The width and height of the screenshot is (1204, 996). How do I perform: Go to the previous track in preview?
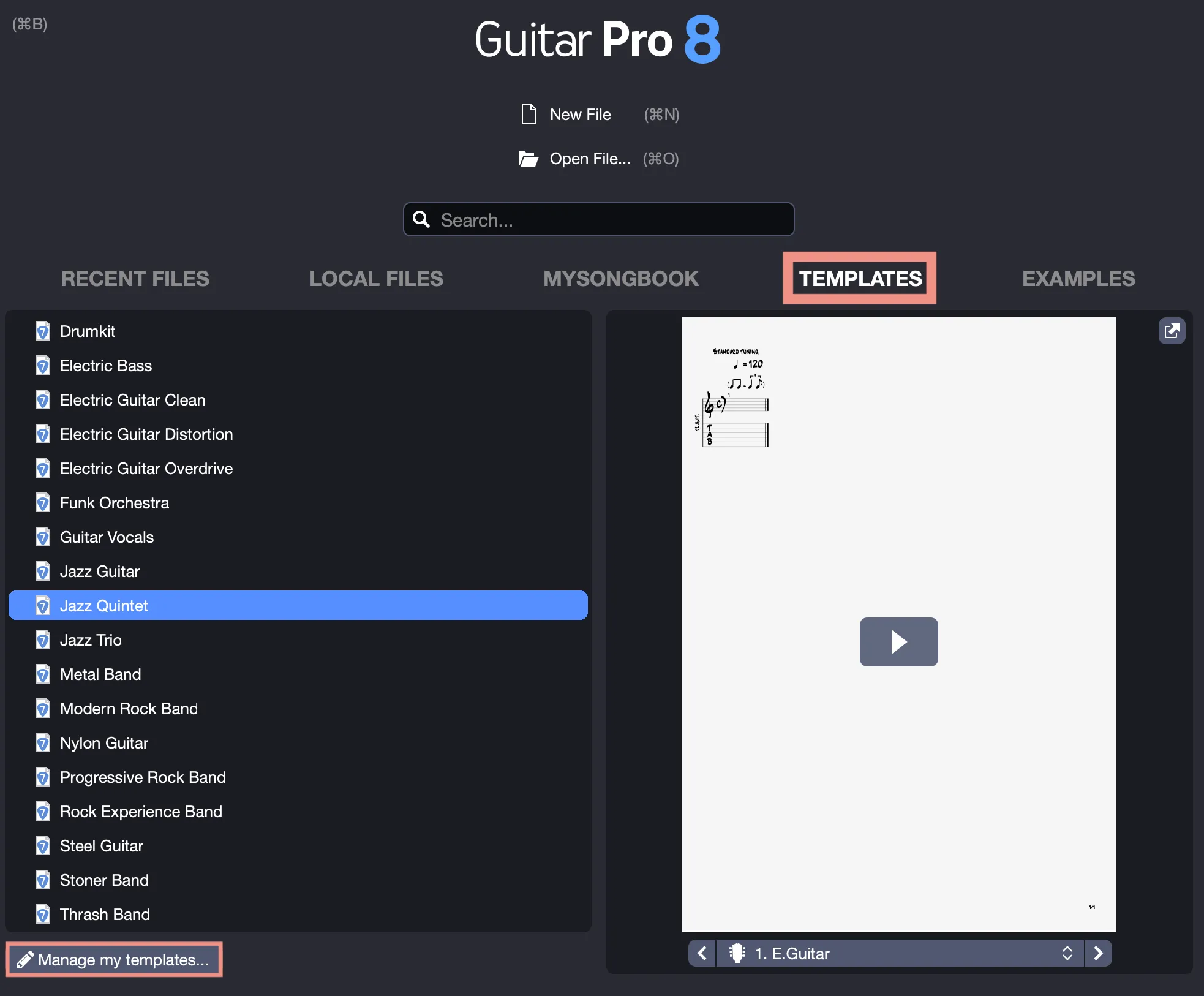point(702,953)
